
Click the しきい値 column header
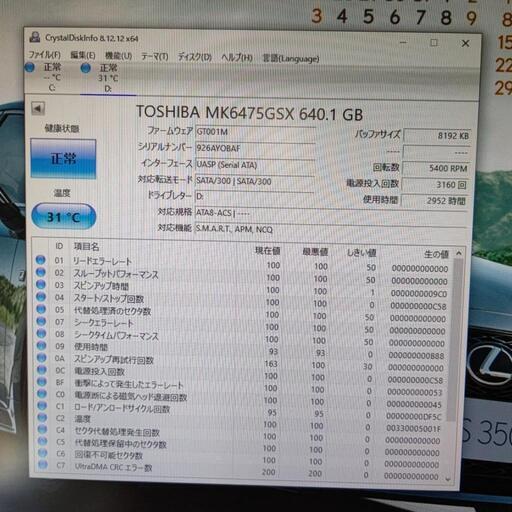click(362, 253)
